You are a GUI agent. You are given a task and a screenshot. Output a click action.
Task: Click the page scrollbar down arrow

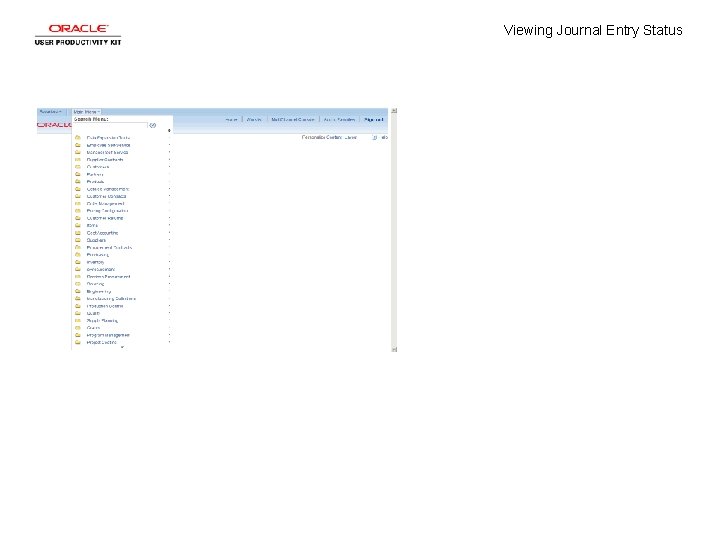[394, 349]
